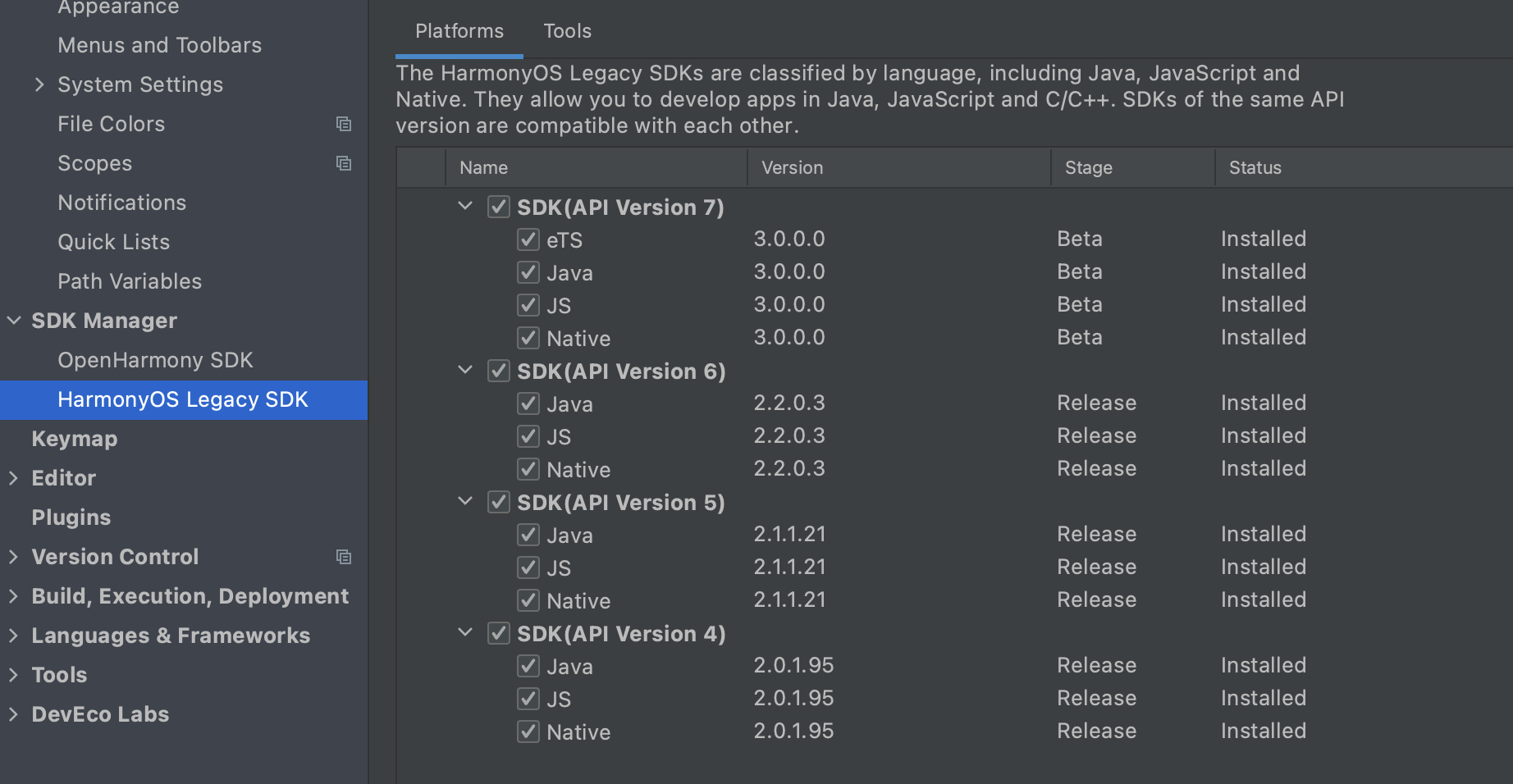Select the Platforms tab
Screen dimensions: 1513x784
click(459, 31)
